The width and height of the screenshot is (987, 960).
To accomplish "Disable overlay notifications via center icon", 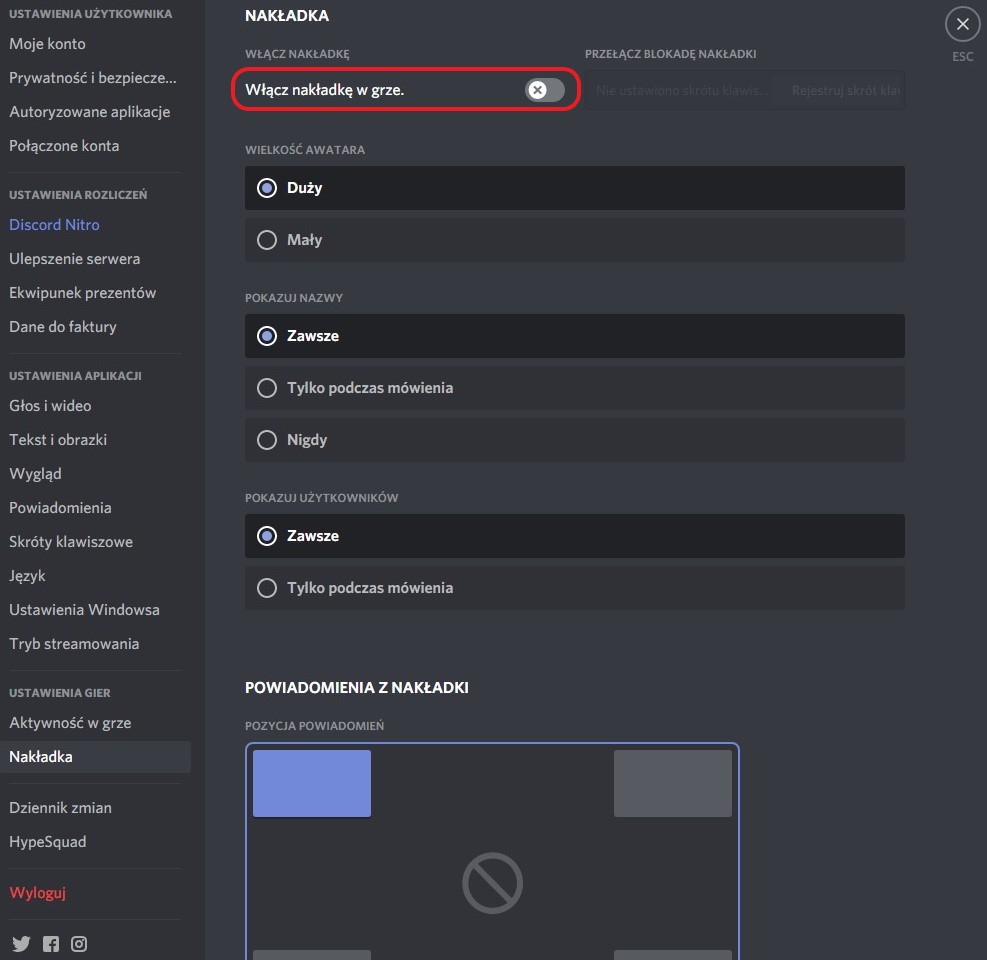I will pyautogui.click(x=492, y=883).
